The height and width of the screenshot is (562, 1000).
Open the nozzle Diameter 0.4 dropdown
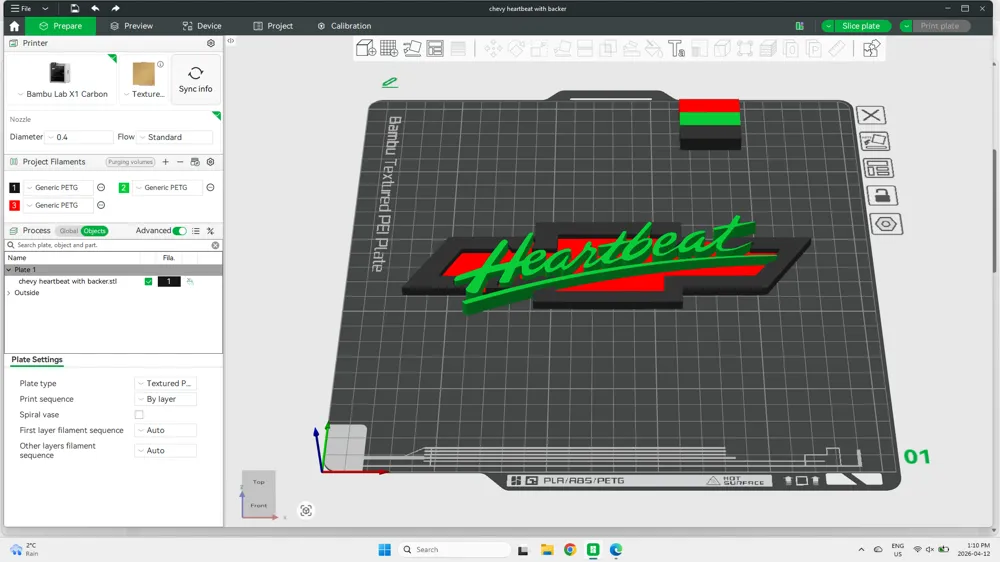tap(78, 137)
